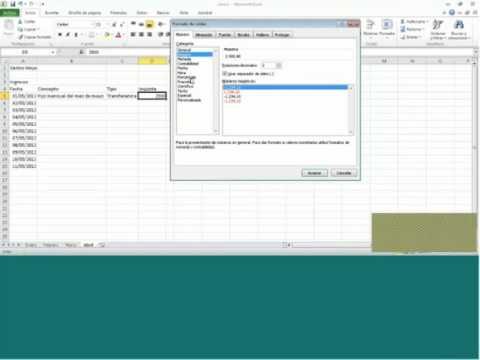Center cell text horizontally

point(142,34)
